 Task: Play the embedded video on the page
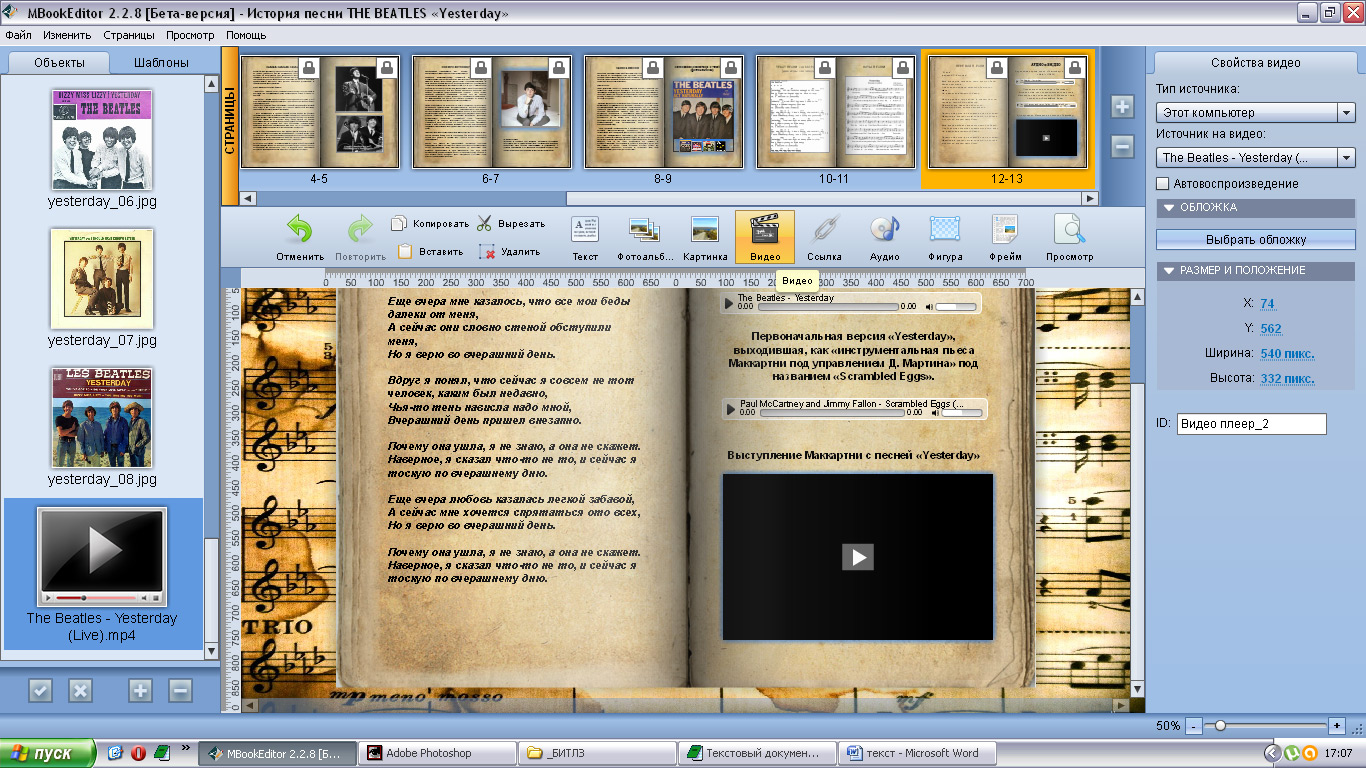point(858,557)
